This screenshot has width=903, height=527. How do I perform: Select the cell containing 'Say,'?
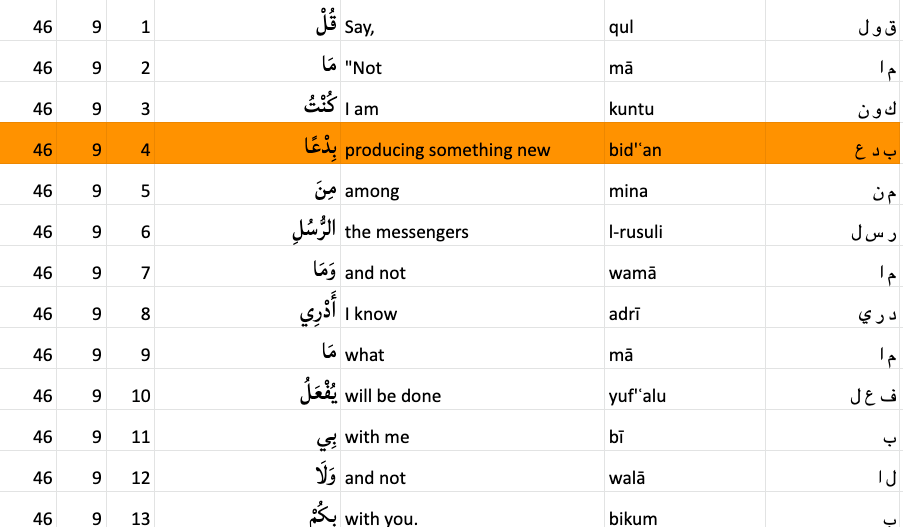pyautogui.click(x=360, y=27)
